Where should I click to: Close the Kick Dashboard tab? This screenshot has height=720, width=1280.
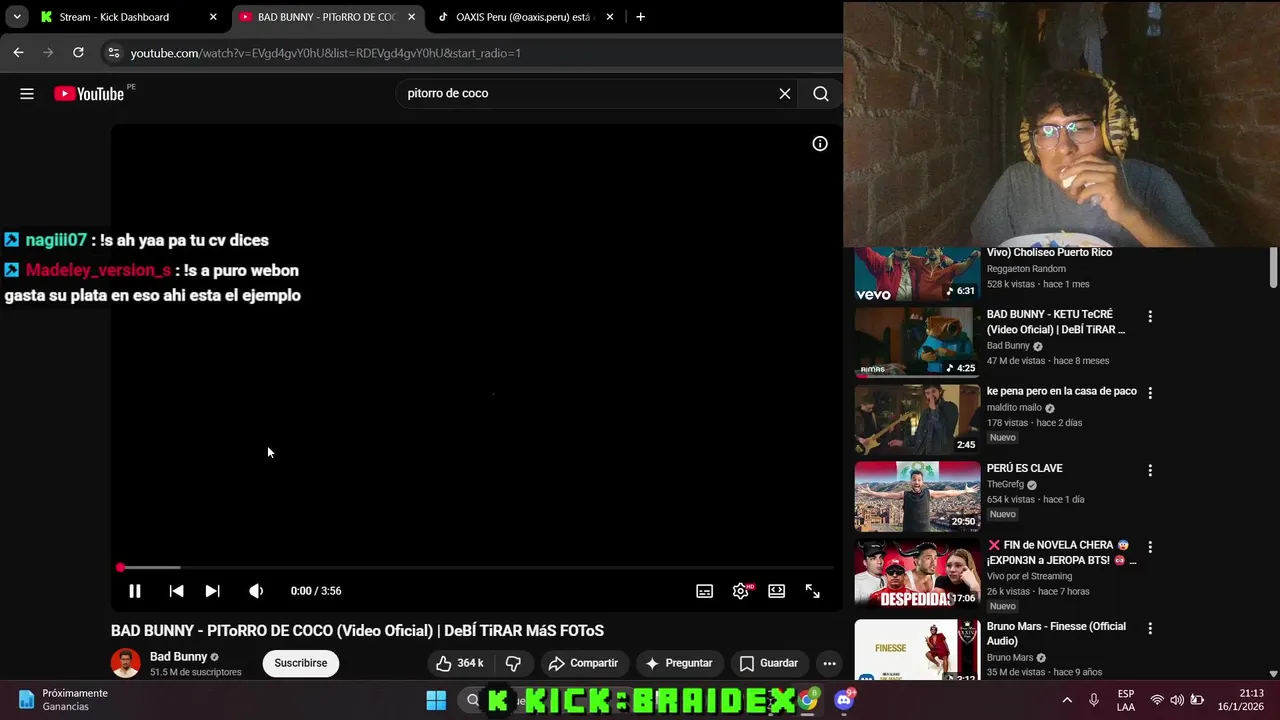coord(213,17)
